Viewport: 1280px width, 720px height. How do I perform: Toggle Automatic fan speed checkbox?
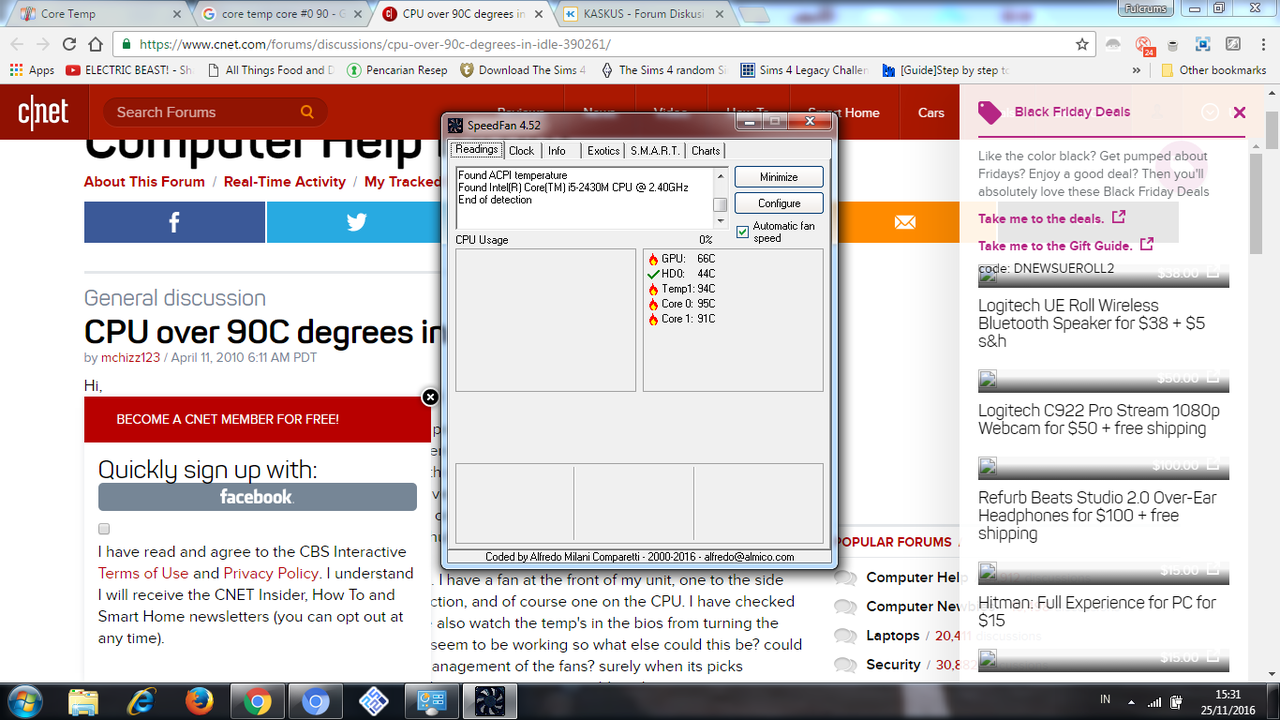pos(742,232)
